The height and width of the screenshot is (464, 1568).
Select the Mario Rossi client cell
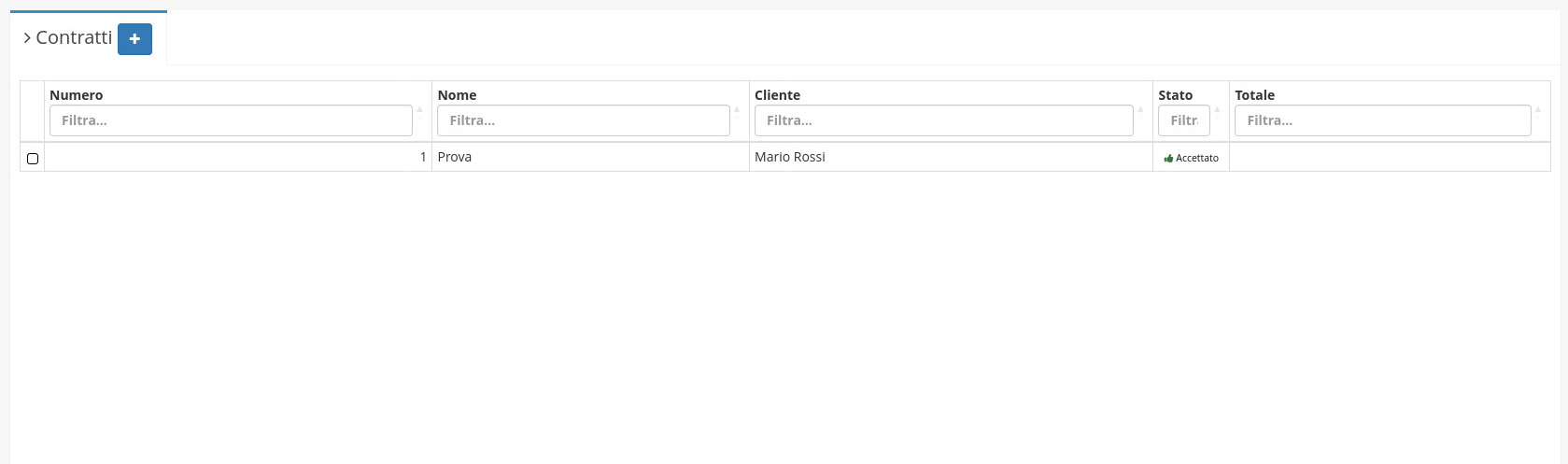pos(790,157)
